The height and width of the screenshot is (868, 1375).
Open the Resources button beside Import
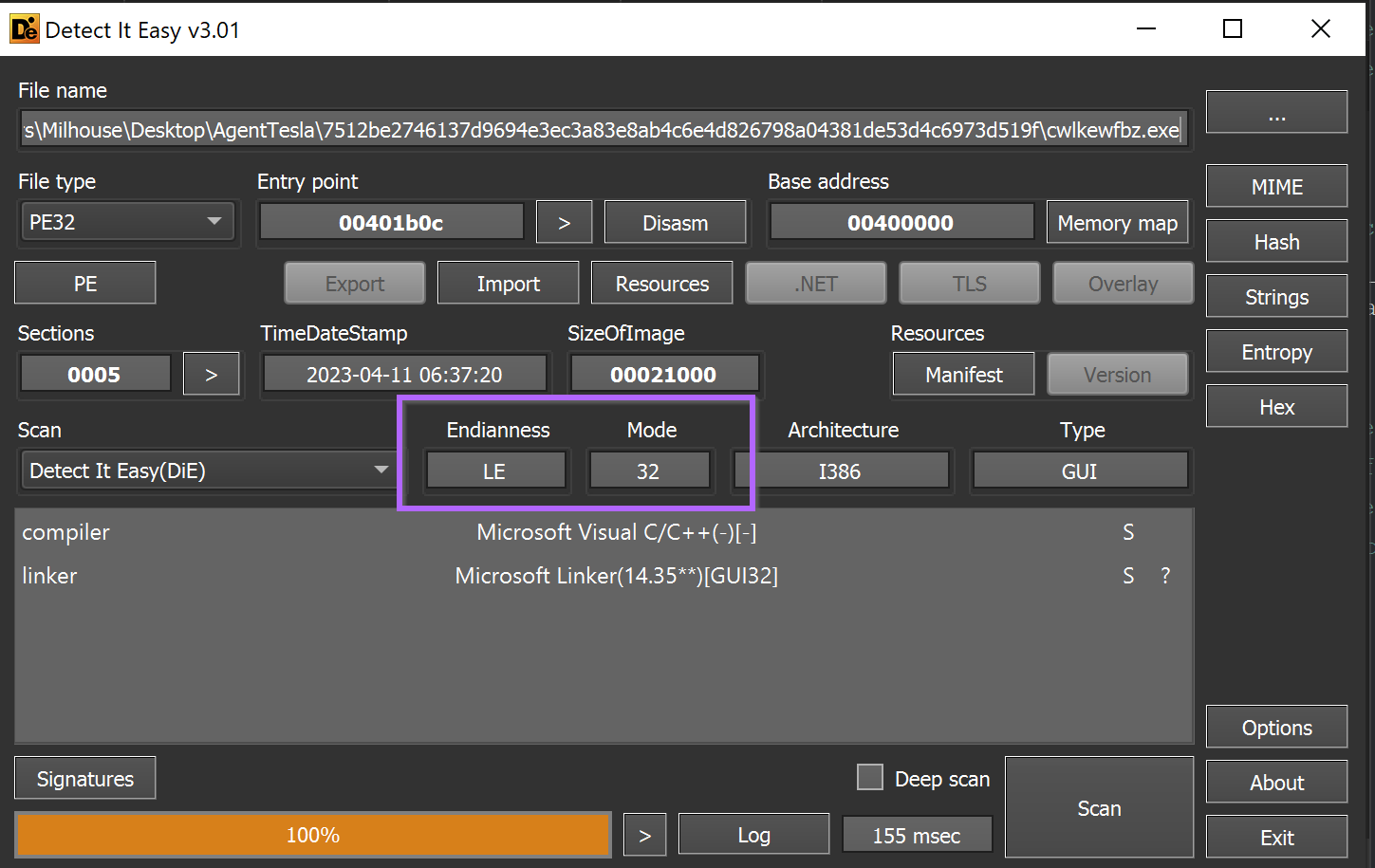(661, 283)
